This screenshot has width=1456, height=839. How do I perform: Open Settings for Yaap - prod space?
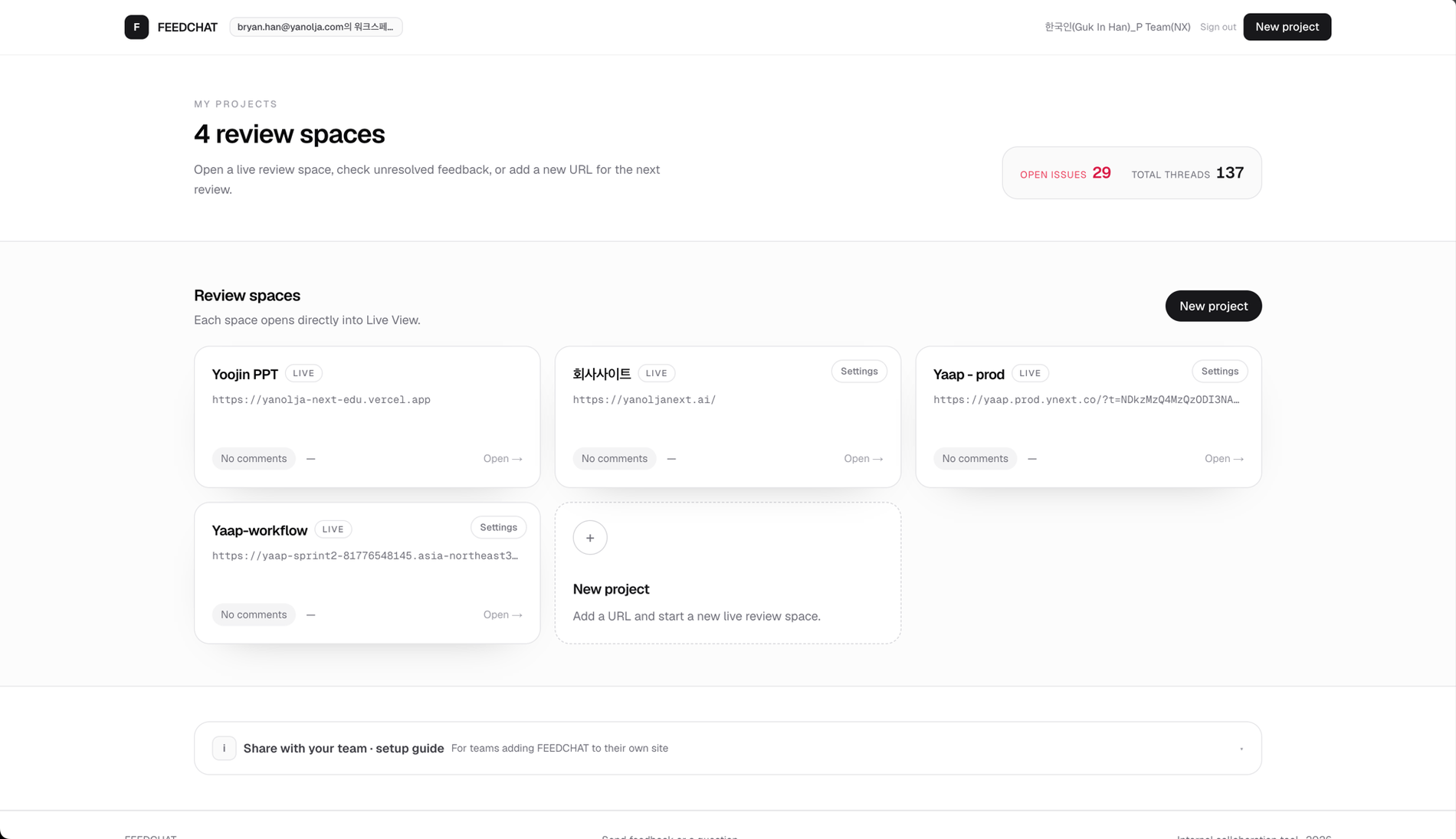(x=1219, y=372)
